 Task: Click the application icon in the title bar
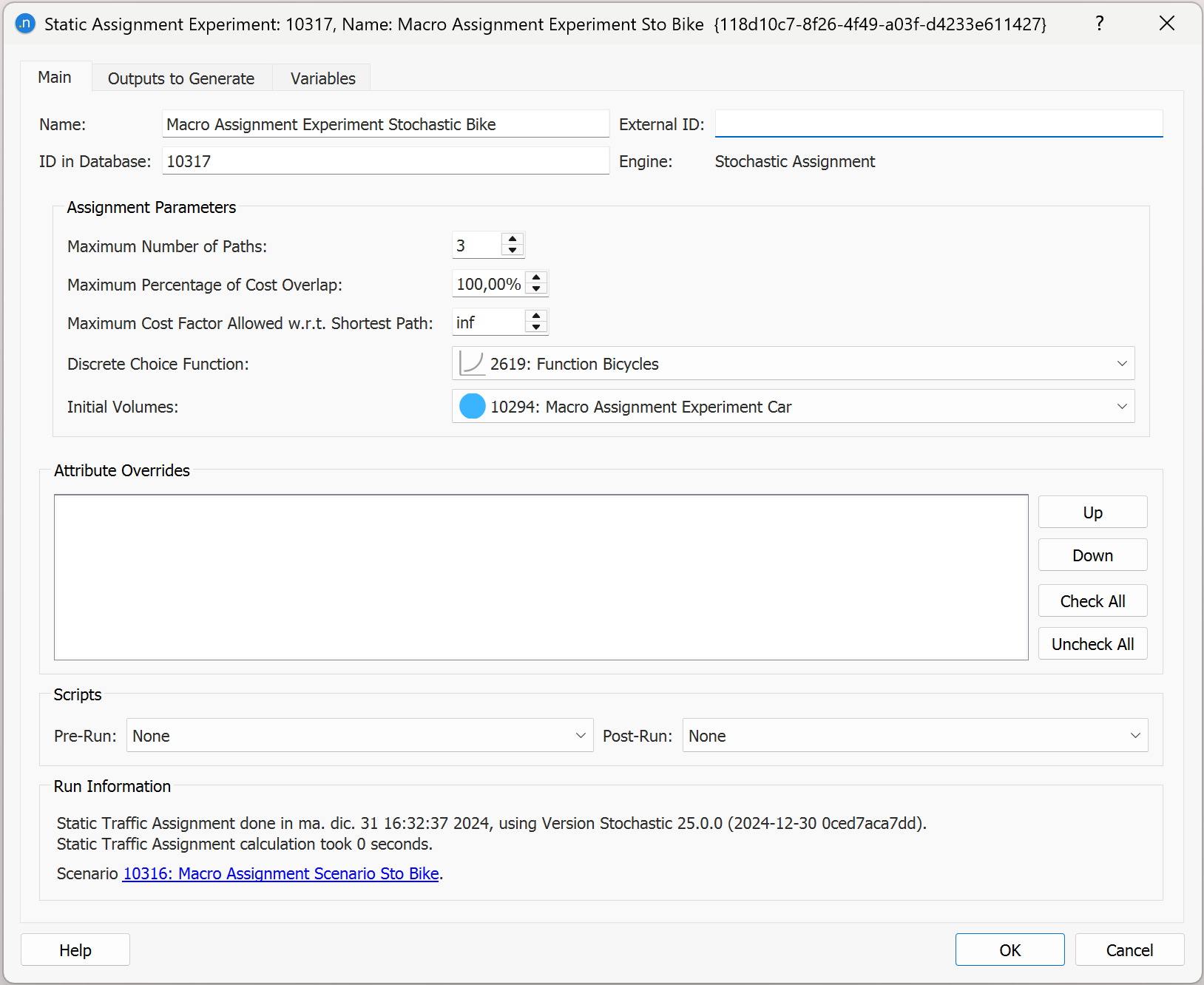pyautogui.click(x=24, y=24)
